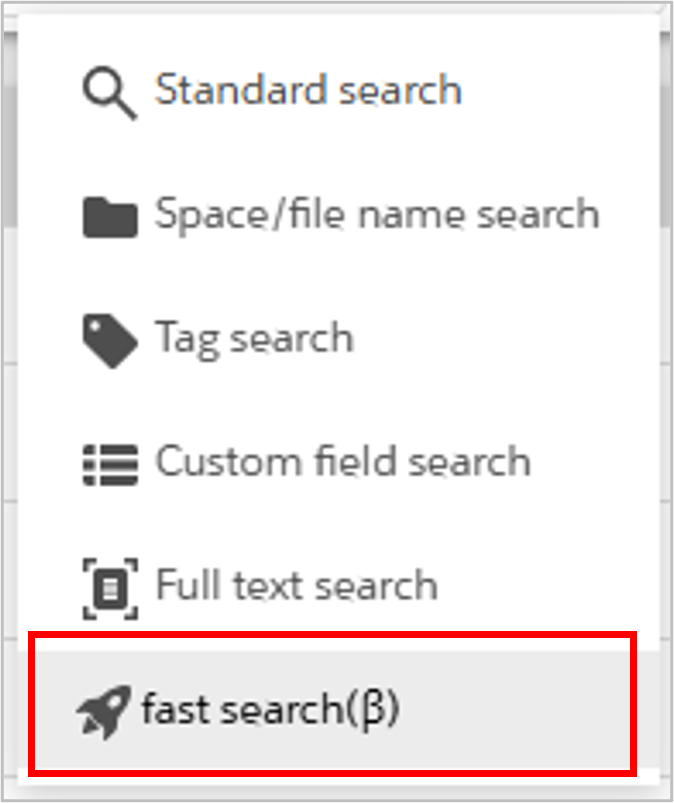The width and height of the screenshot is (674, 803).
Task: Click the folder icon for Space/file name search
Action: click(x=109, y=217)
